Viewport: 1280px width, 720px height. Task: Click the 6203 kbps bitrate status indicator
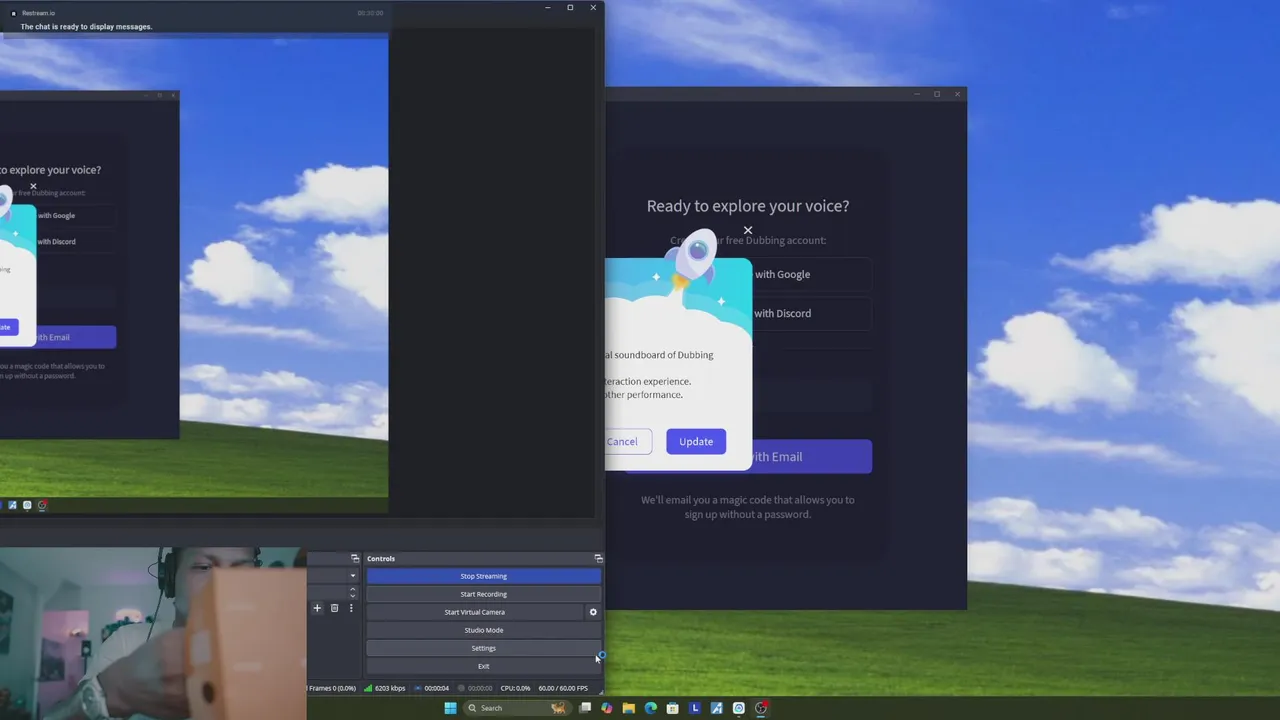point(385,688)
